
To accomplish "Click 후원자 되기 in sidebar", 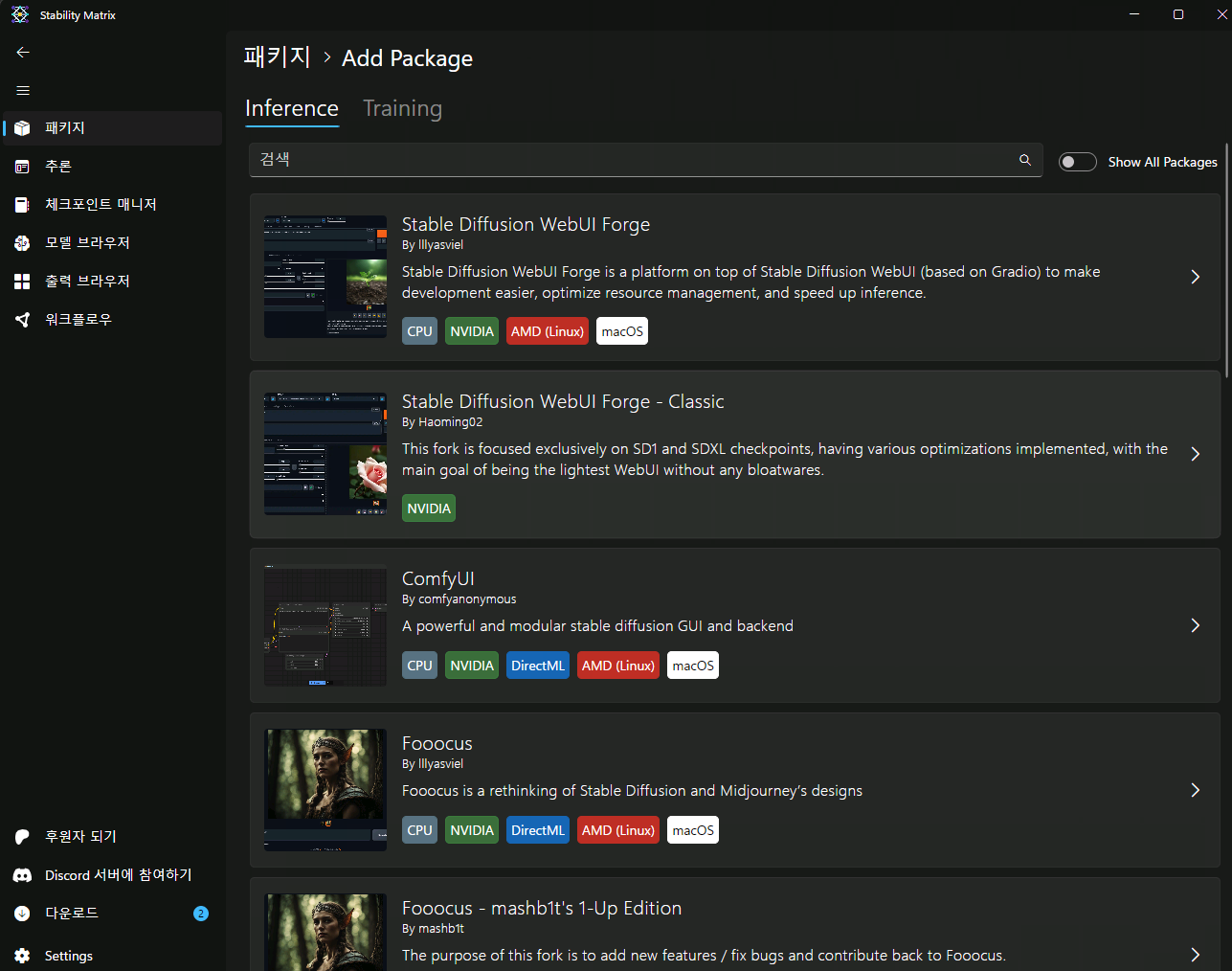I will coord(80,837).
